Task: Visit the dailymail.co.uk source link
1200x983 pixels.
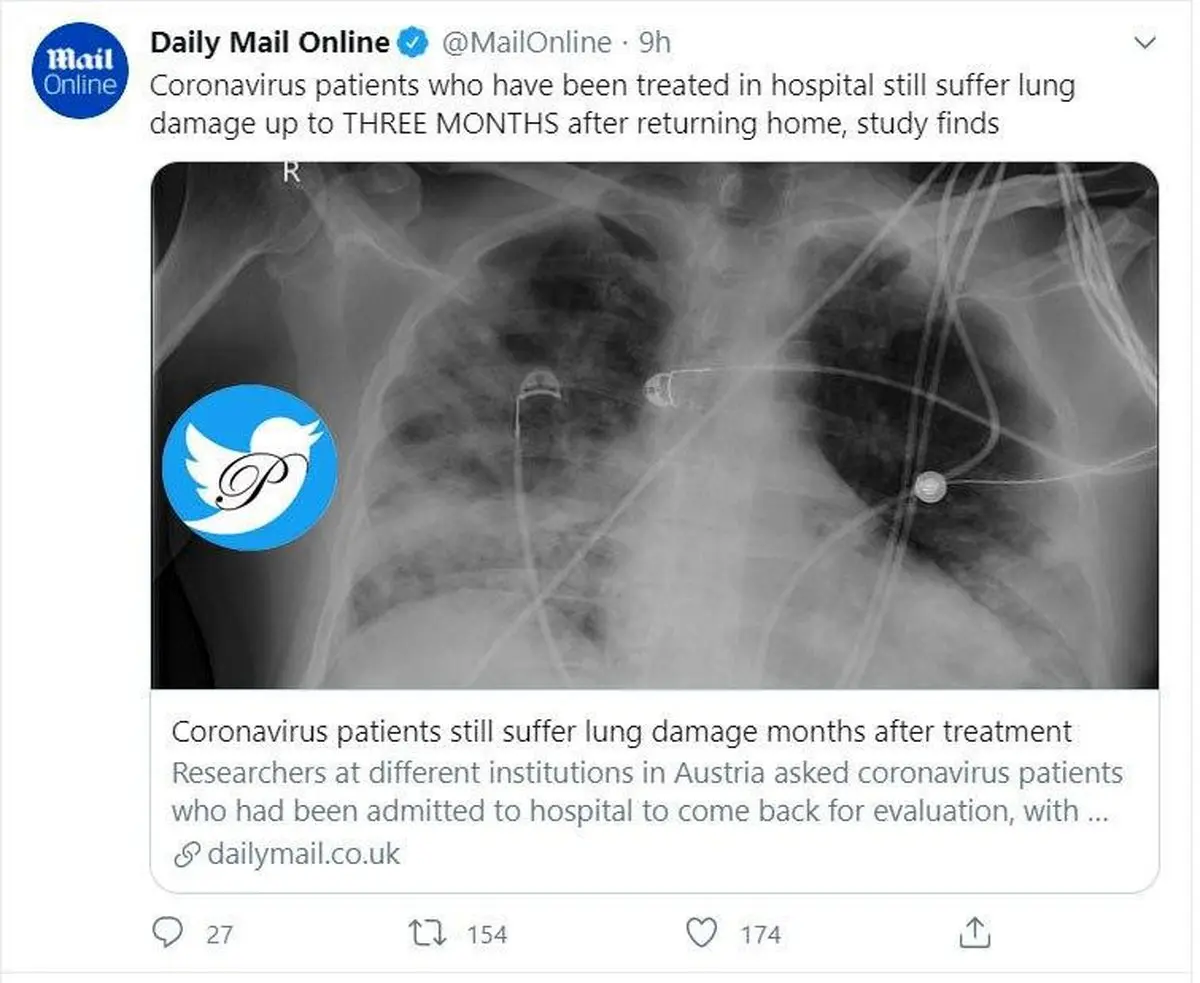Action: coord(304,854)
